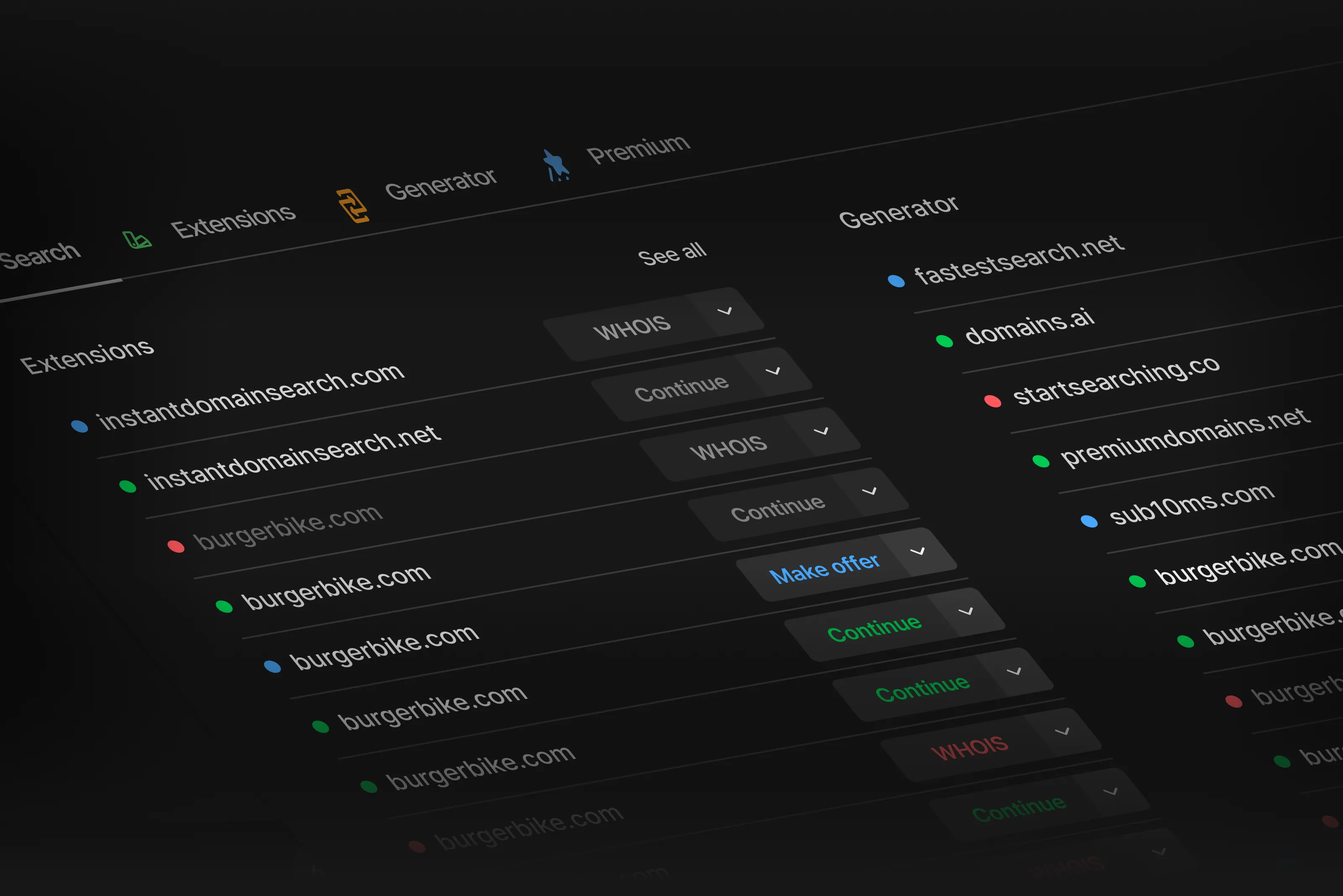Click the blue Make offer button
The width and height of the screenshot is (1343, 896).
824,568
